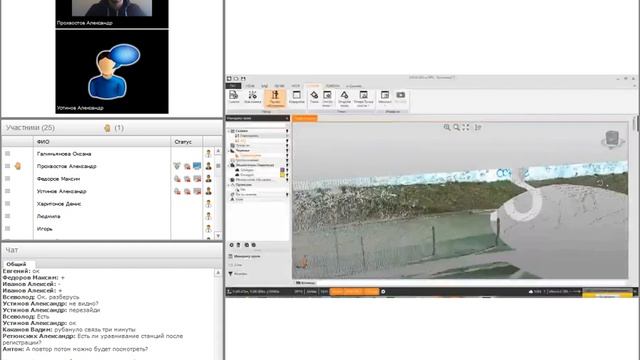The height and width of the screenshot is (360, 640).
Task: Click the trash icon under the project tree
Action: (239, 245)
